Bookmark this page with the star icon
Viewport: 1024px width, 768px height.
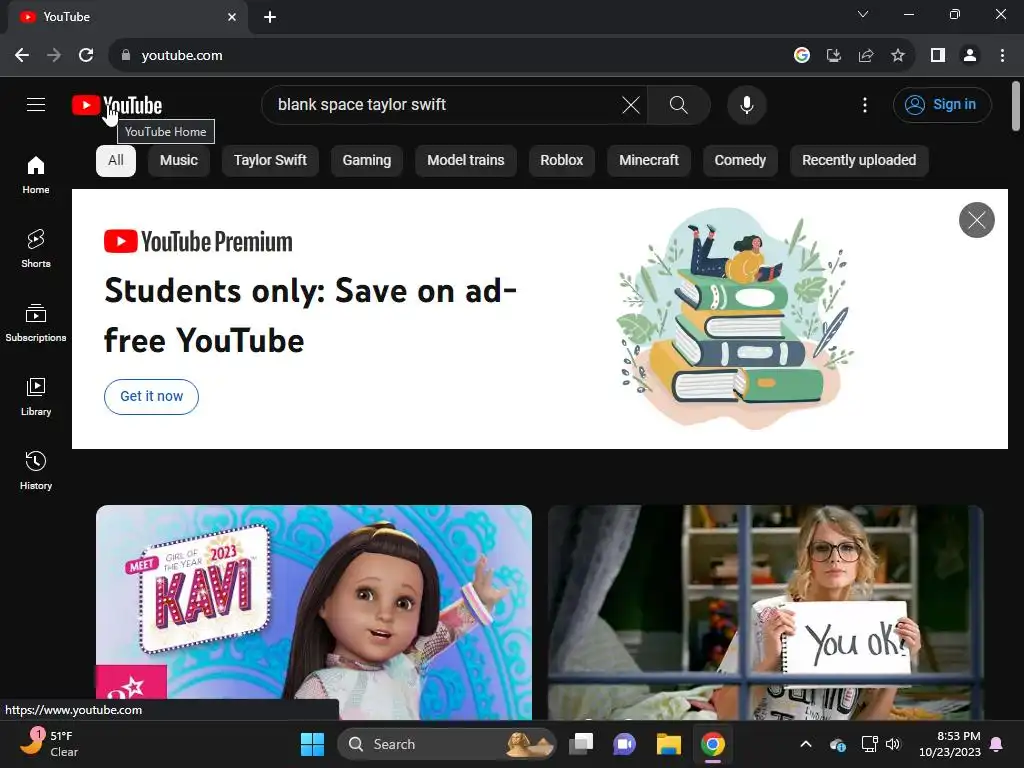tap(898, 56)
